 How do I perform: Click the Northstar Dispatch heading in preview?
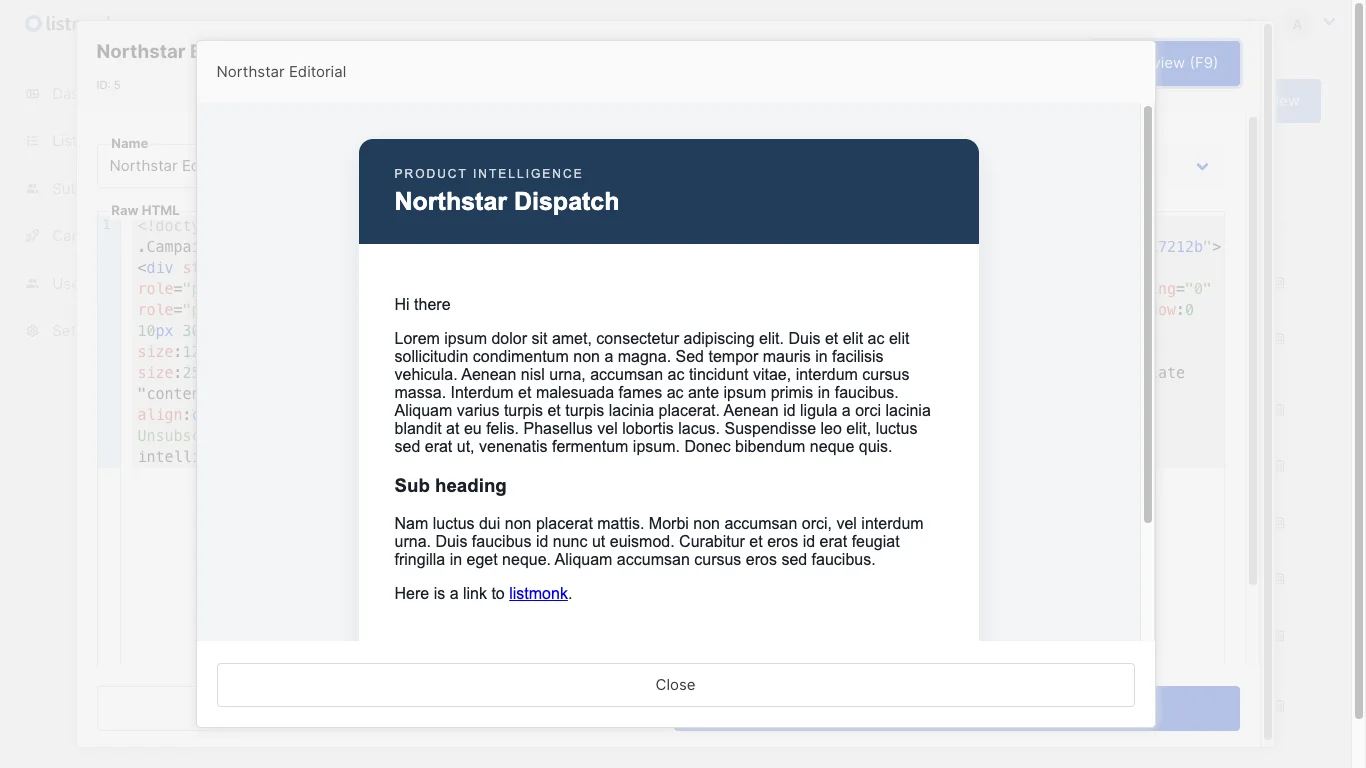click(506, 201)
